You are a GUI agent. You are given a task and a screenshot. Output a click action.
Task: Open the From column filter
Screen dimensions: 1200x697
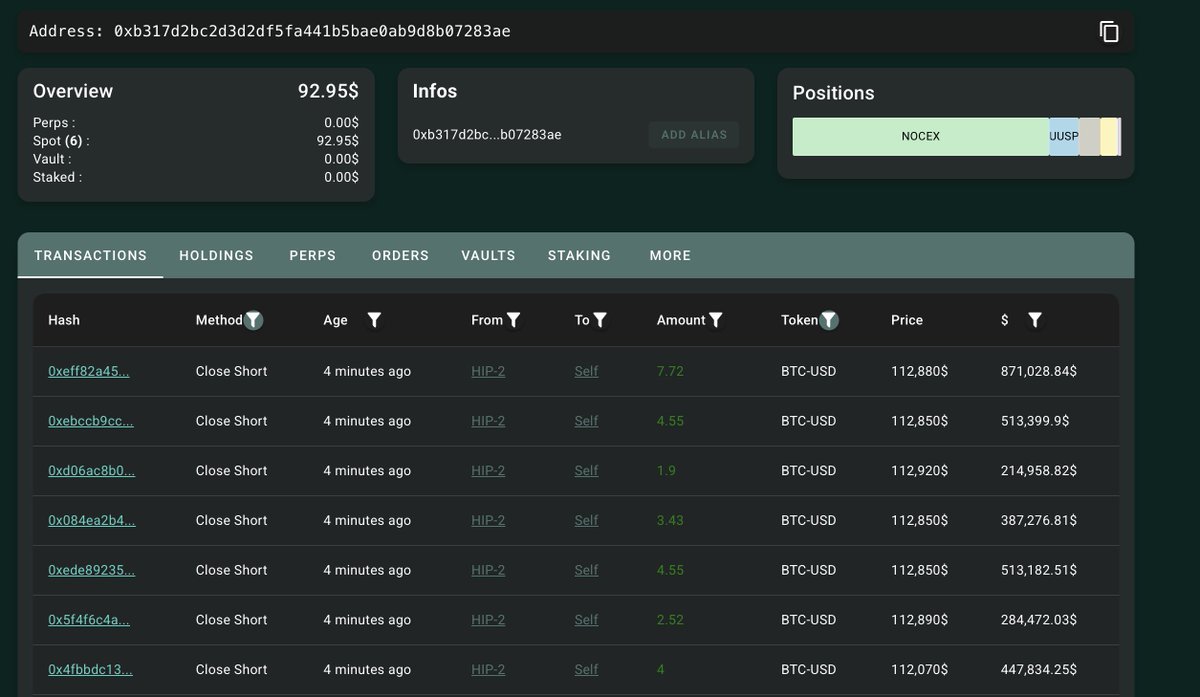513,320
